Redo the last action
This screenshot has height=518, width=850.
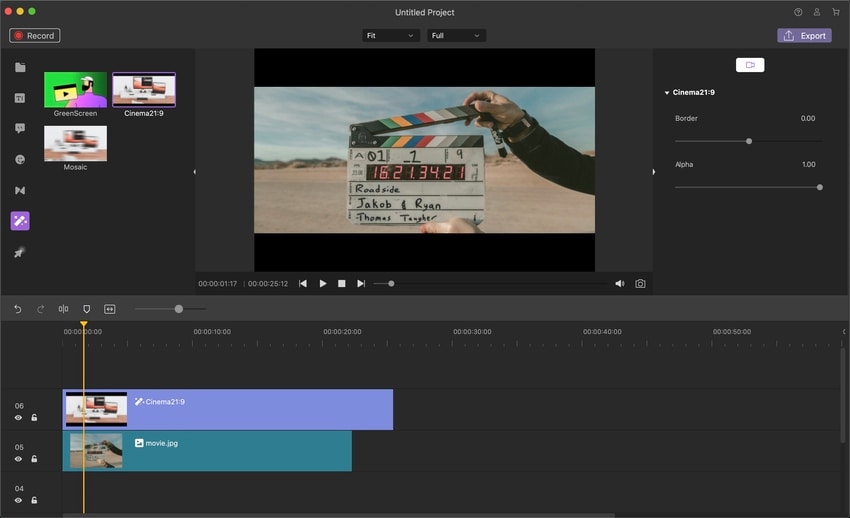tap(41, 309)
